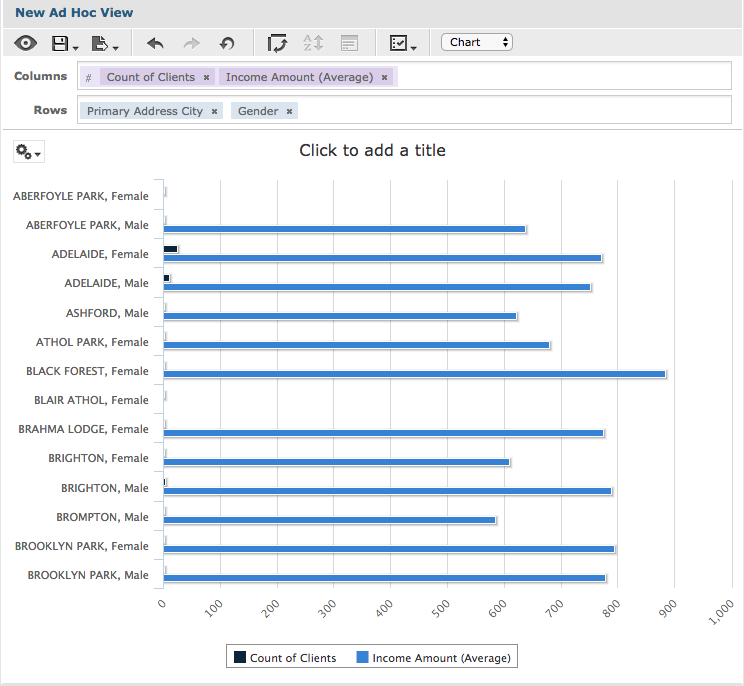
Task: Toggle Count of Clients legend swatch
Action: coord(240,657)
